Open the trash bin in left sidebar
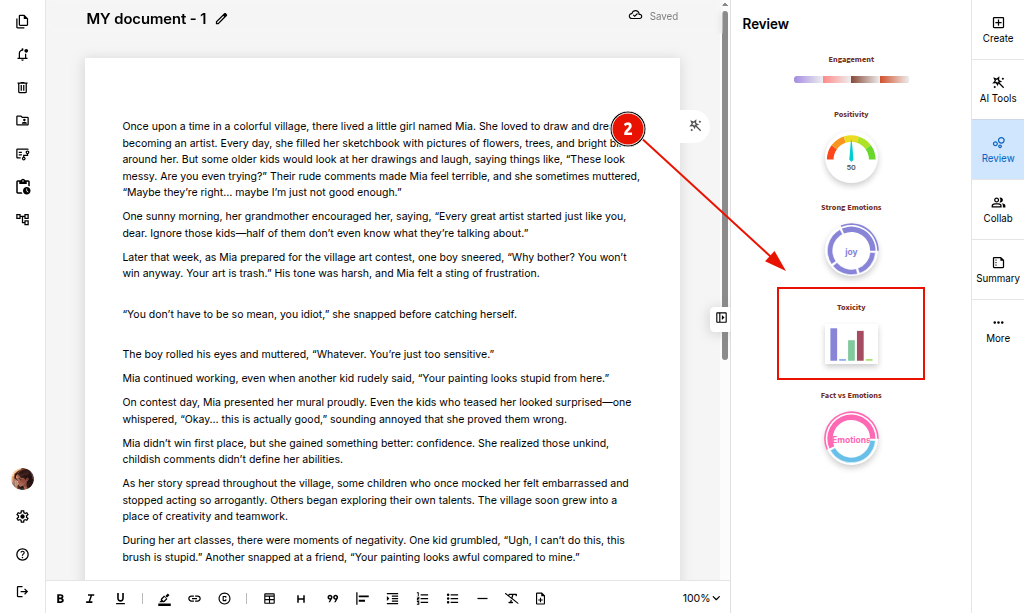This screenshot has width=1024, height=613. tap(22, 87)
